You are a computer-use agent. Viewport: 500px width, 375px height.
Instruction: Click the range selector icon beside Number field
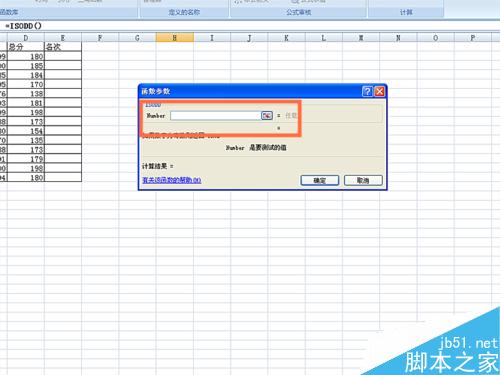coord(267,116)
